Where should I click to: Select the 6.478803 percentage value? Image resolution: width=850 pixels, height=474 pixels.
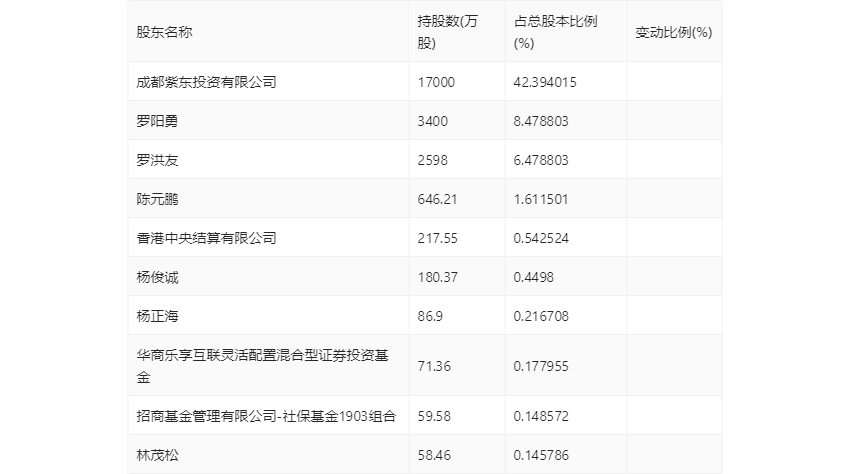tap(541, 160)
